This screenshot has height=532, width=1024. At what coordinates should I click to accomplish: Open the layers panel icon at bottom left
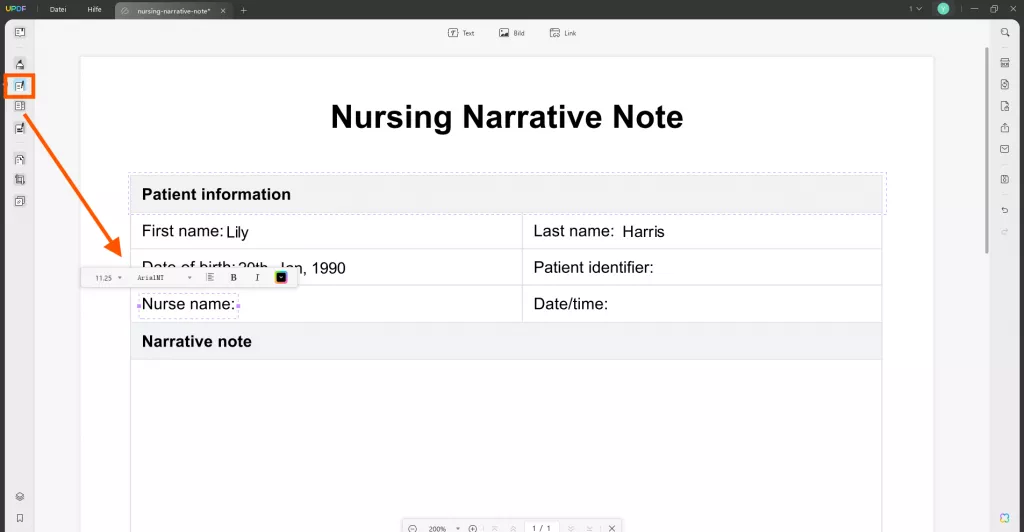point(20,497)
